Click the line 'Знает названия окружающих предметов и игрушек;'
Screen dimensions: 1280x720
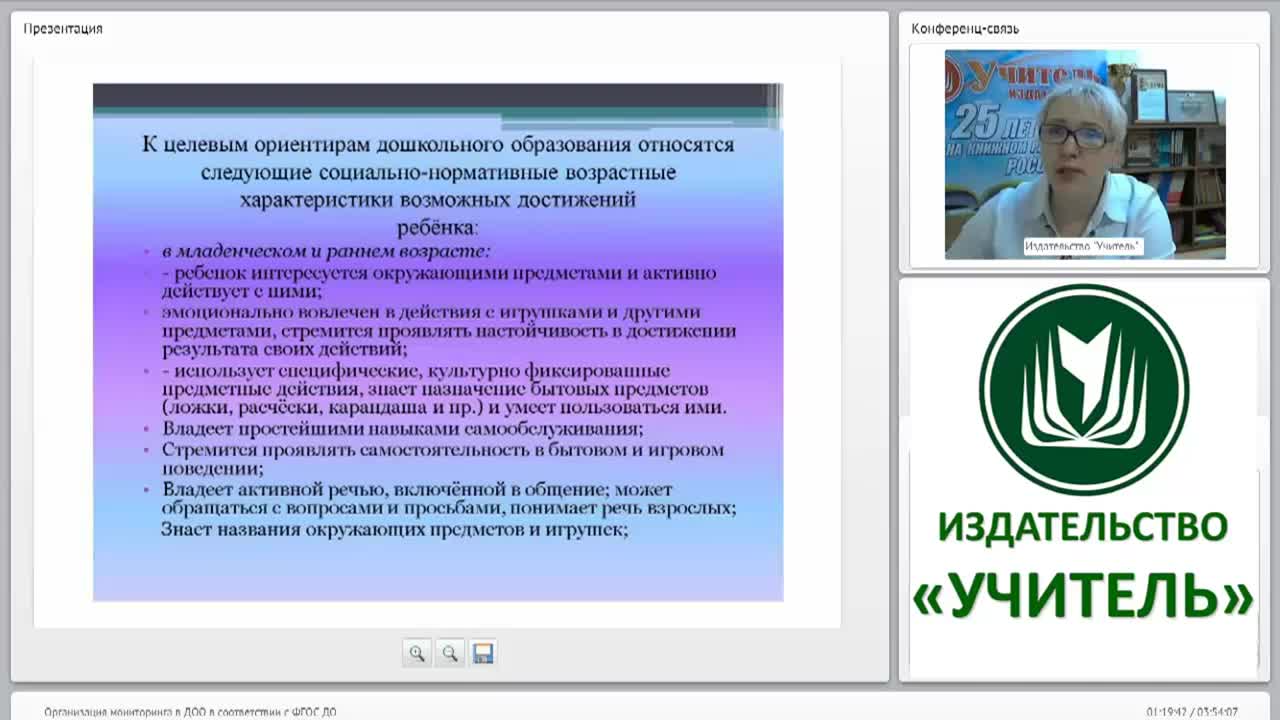tap(394, 531)
